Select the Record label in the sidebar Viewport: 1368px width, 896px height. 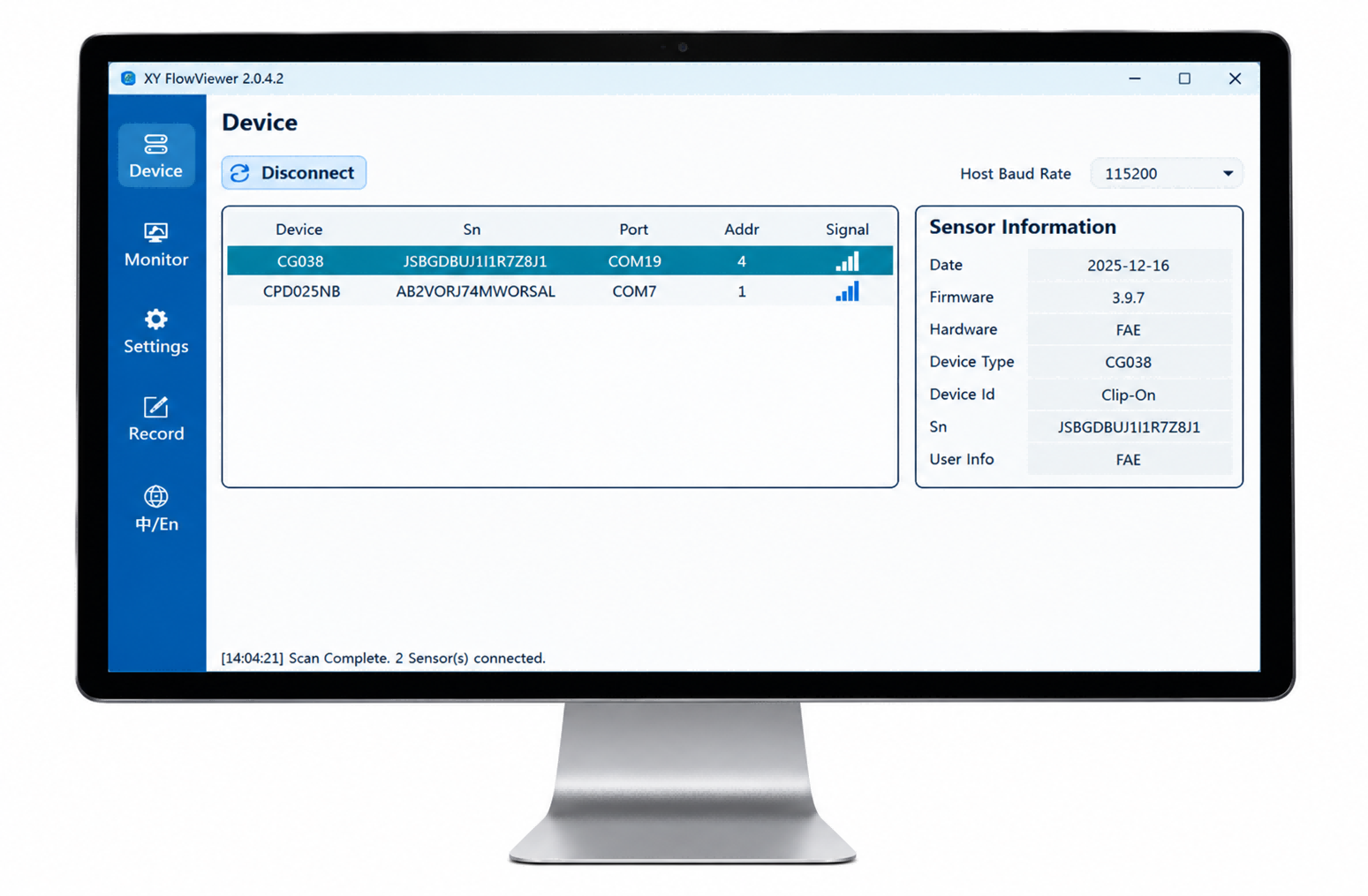coord(156,433)
